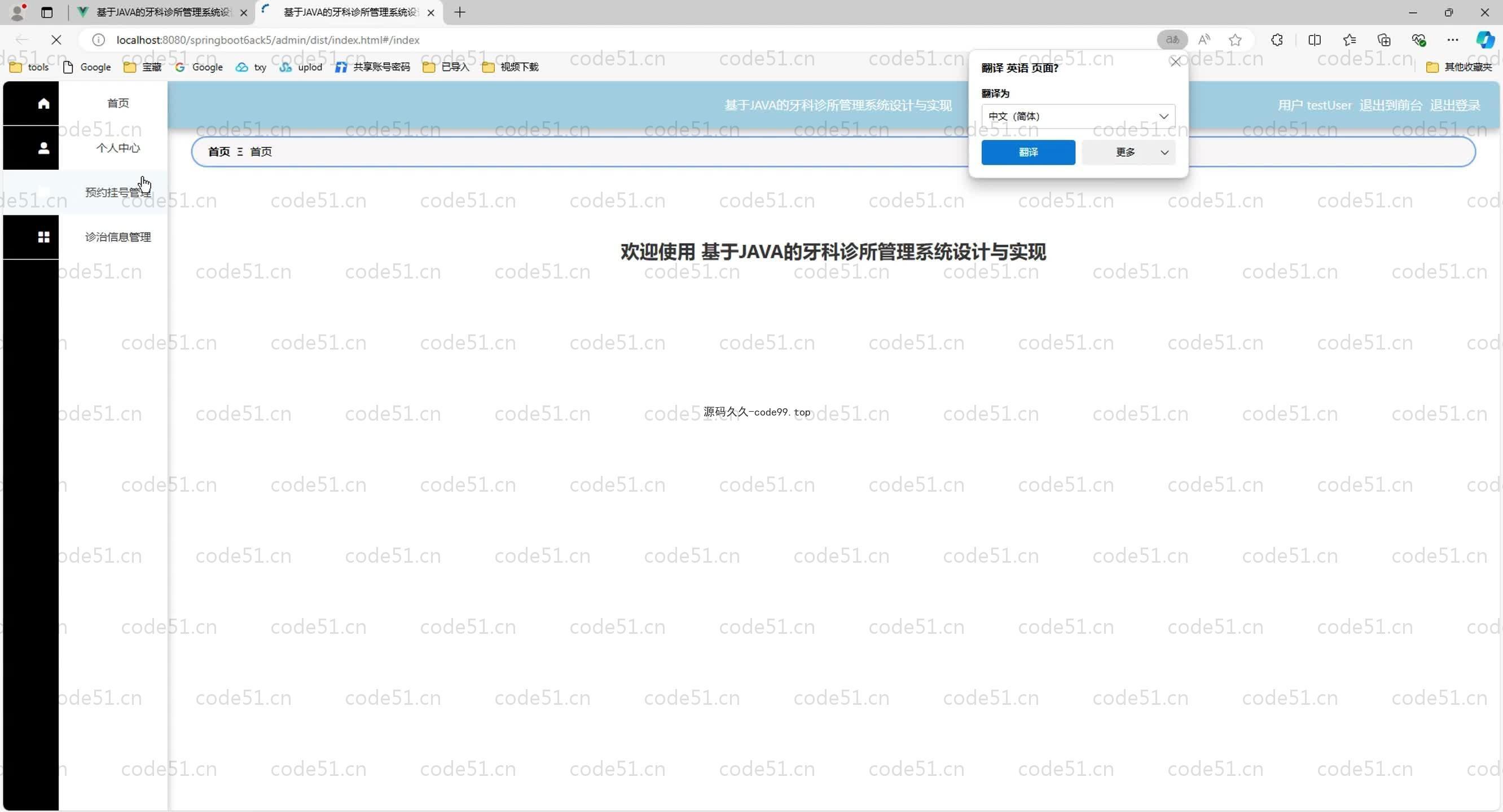Click the user profile icon in sidebar
The image size is (1503, 812).
click(43, 148)
